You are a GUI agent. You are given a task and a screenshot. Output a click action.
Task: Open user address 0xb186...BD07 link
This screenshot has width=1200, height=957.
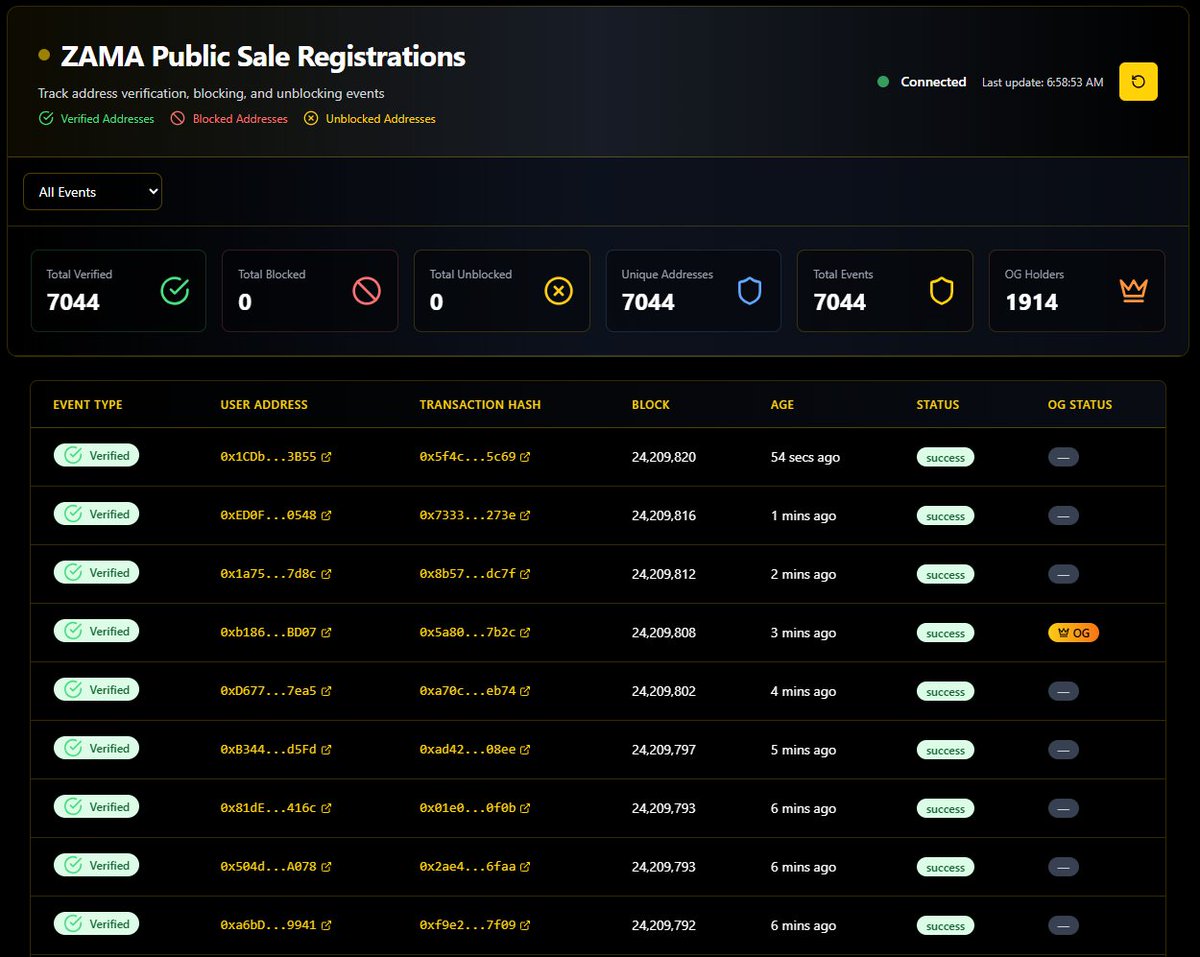[x=268, y=633]
